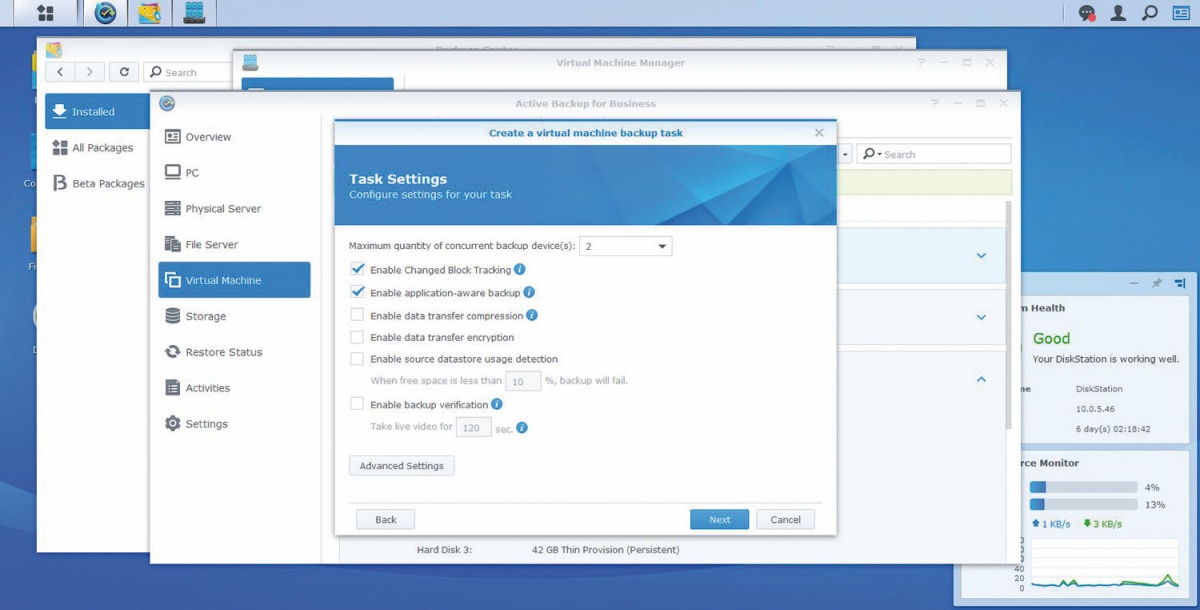The image size is (1200, 610).
Task: Switch to Package Center from the taskbar
Action: click(150, 13)
